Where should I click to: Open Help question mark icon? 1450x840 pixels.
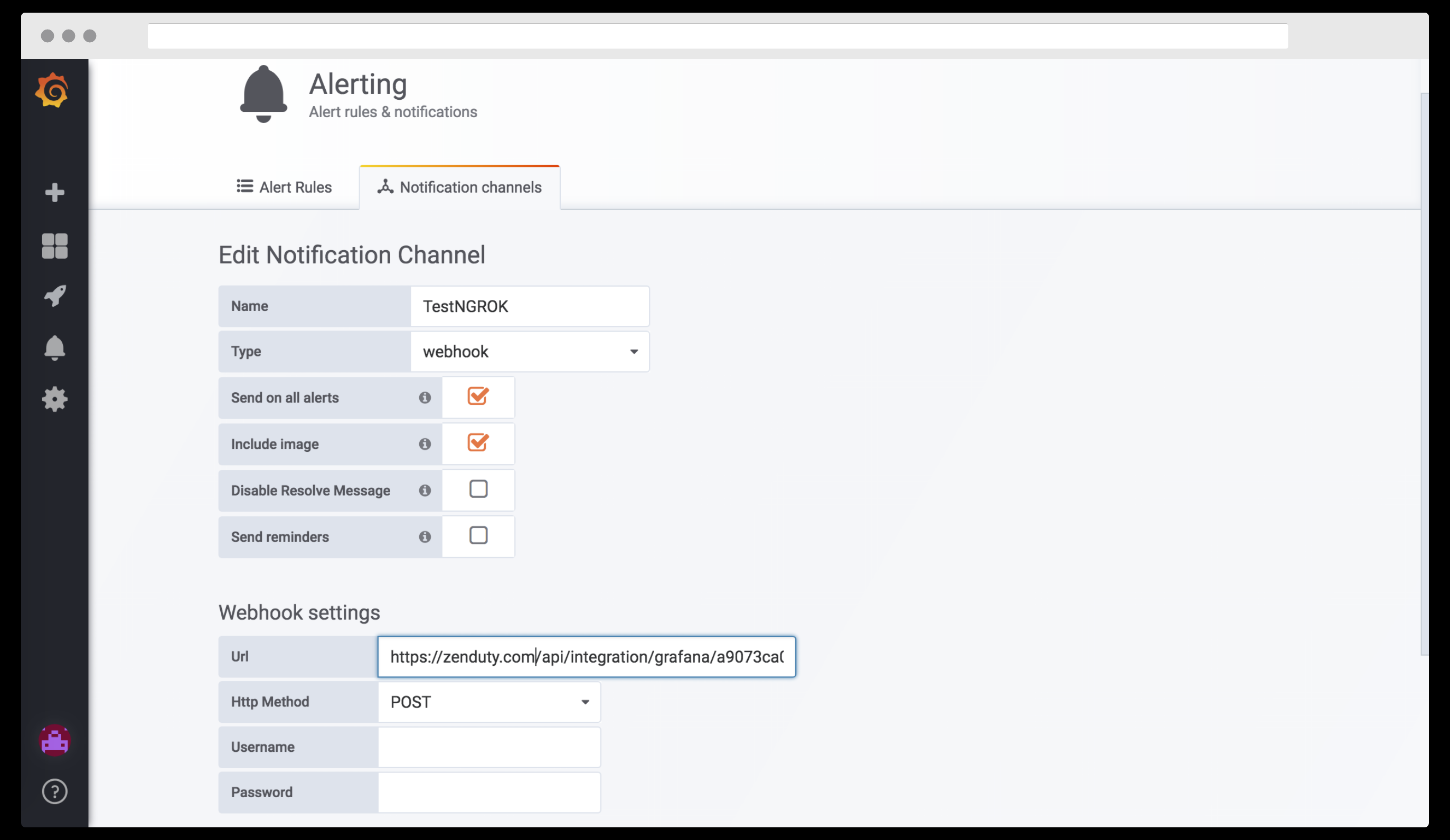(55, 791)
